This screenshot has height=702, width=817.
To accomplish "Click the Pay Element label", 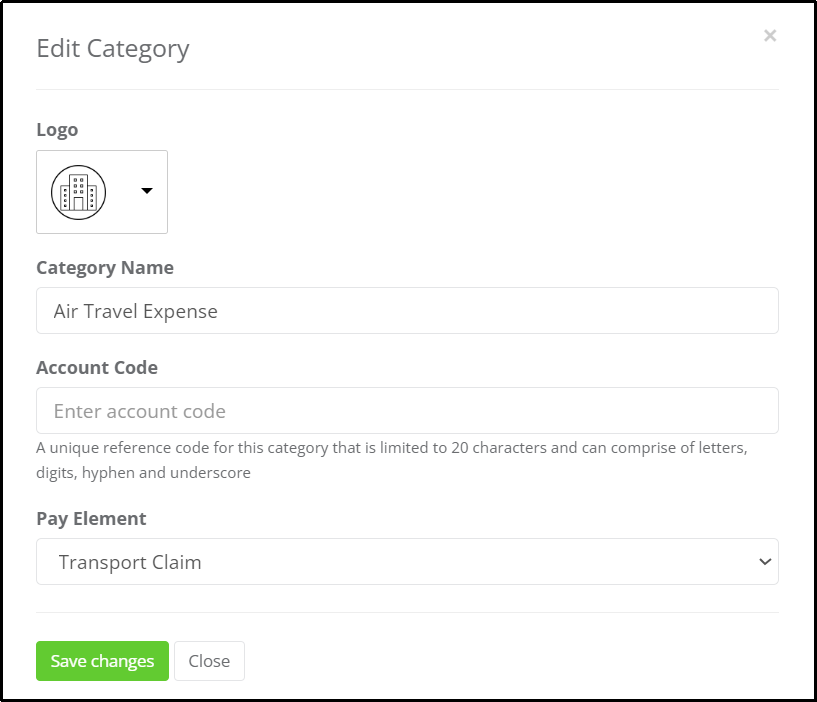I will pyautogui.click(x=91, y=519).
